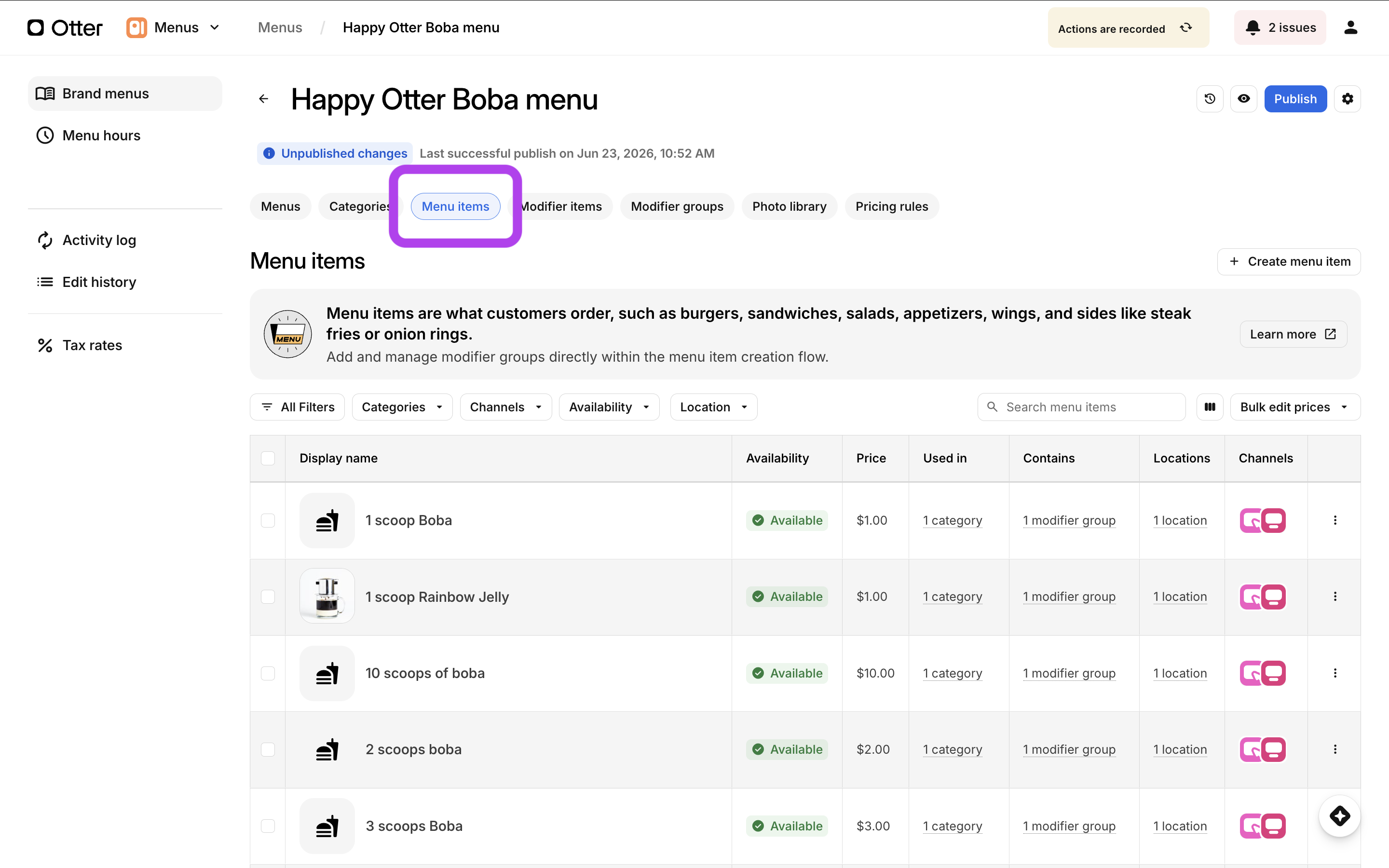Check the 10 scoops of boba checkbox
1389x868 pixels.
tap(268, 673)
